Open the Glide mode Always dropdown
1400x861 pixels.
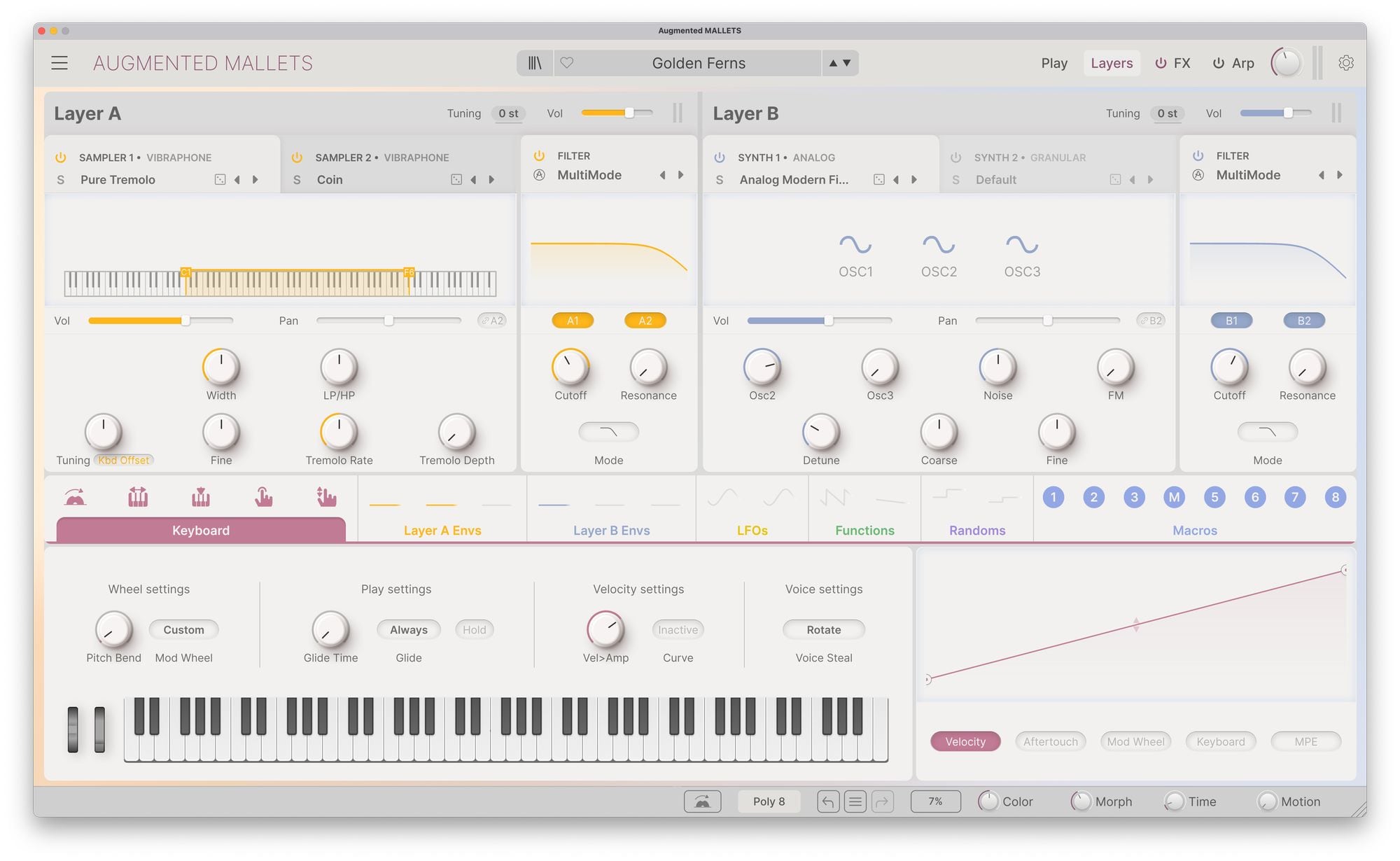(409, 630)
